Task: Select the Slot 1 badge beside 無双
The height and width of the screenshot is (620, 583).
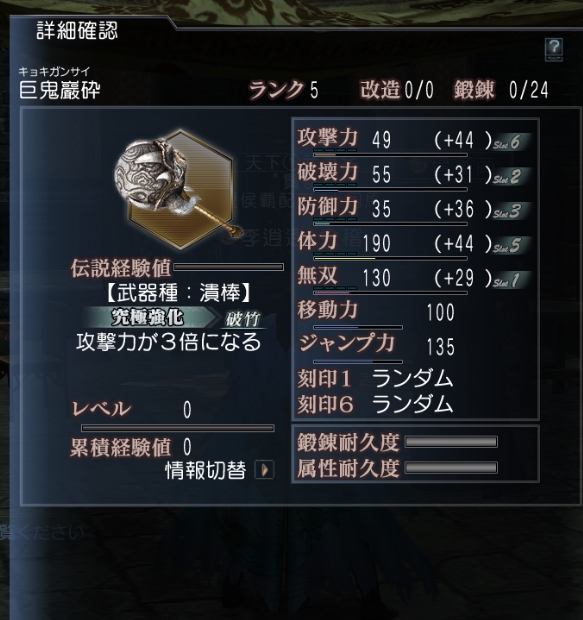Action: click(x=510, y=280)
